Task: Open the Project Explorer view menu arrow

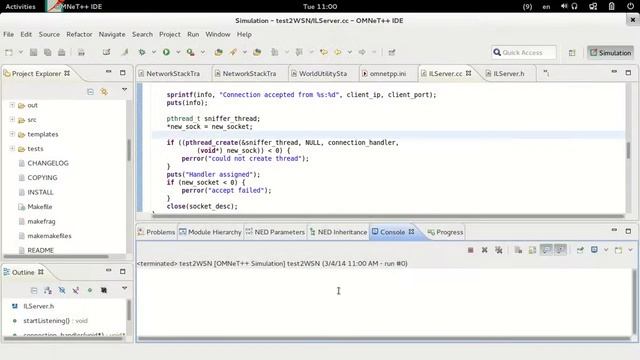Action: click(x=124, y=90)
